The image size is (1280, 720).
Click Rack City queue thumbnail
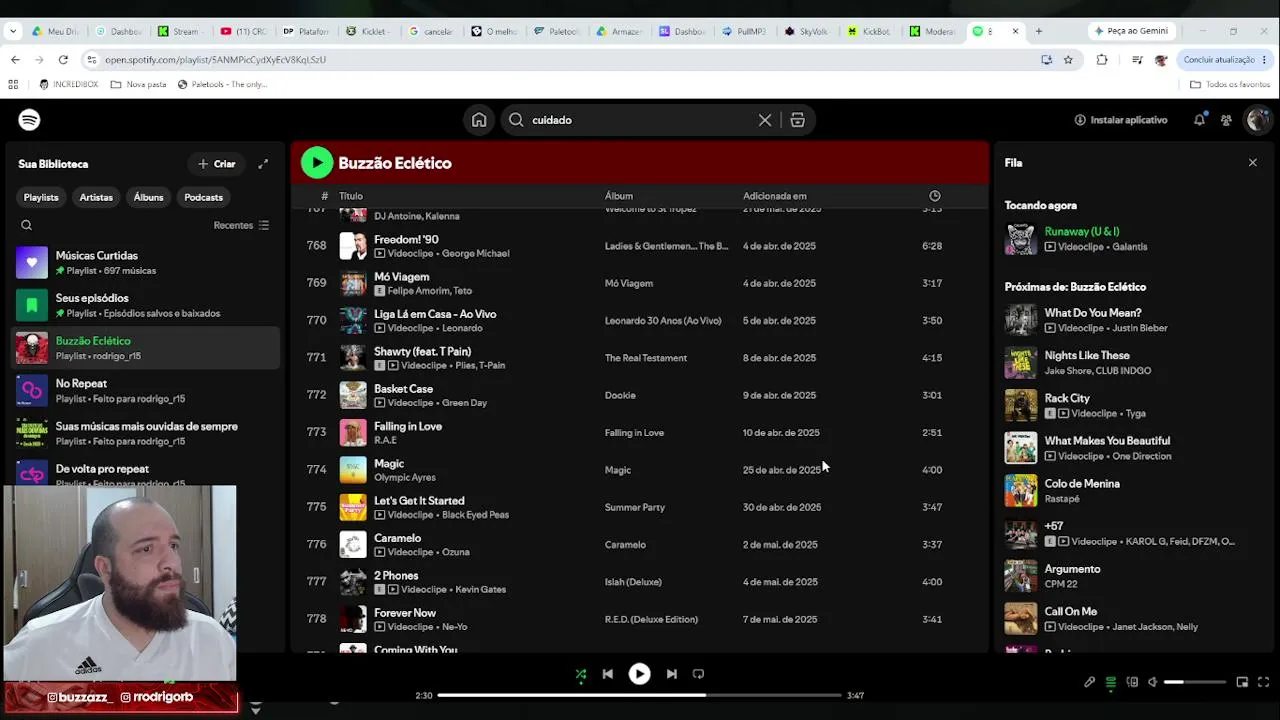(x=1021, y=405)
